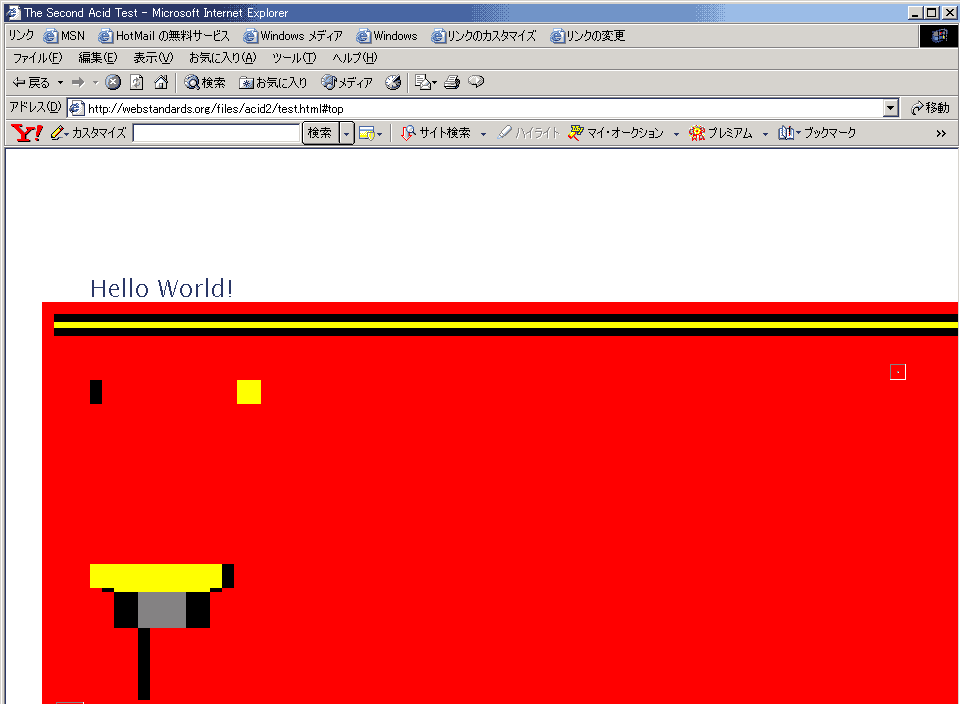
Task: Expand the サイト検索 dropdown arrow
Action: coord(483,133)
